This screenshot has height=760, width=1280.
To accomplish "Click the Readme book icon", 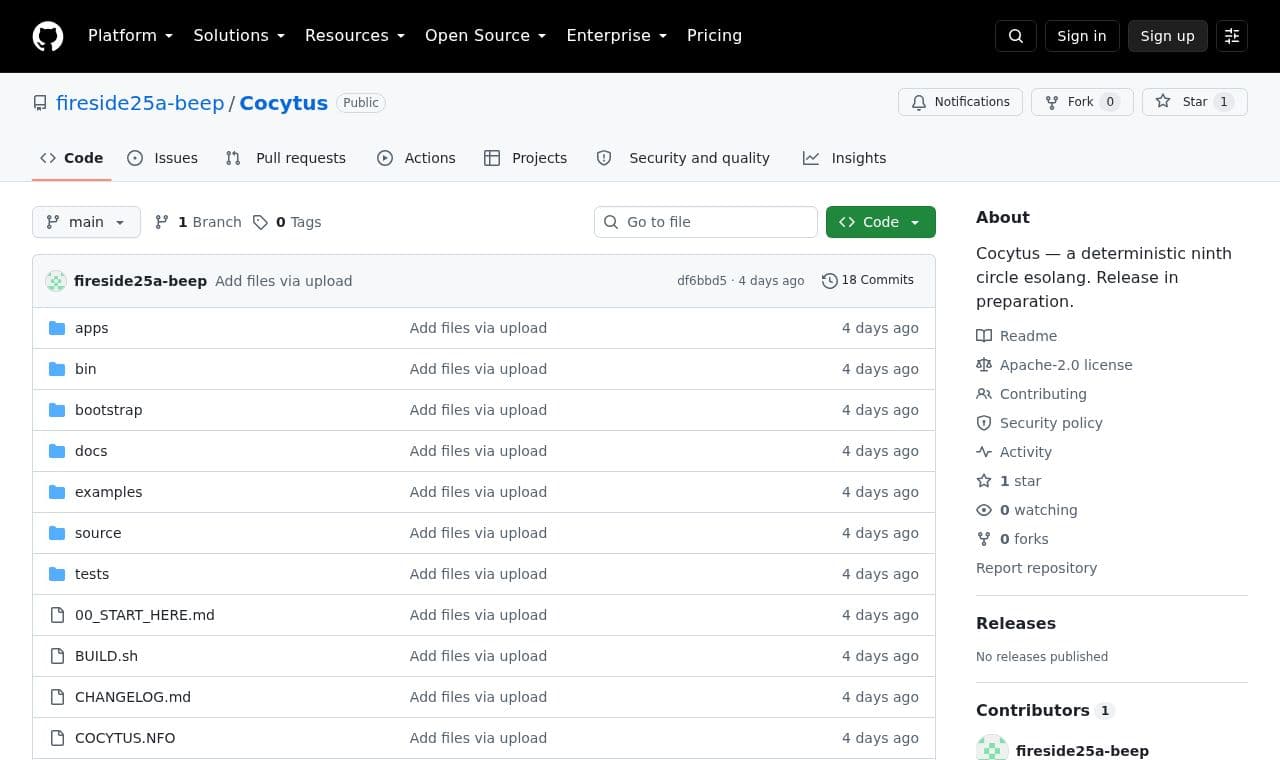I will [x=984, y=336].
